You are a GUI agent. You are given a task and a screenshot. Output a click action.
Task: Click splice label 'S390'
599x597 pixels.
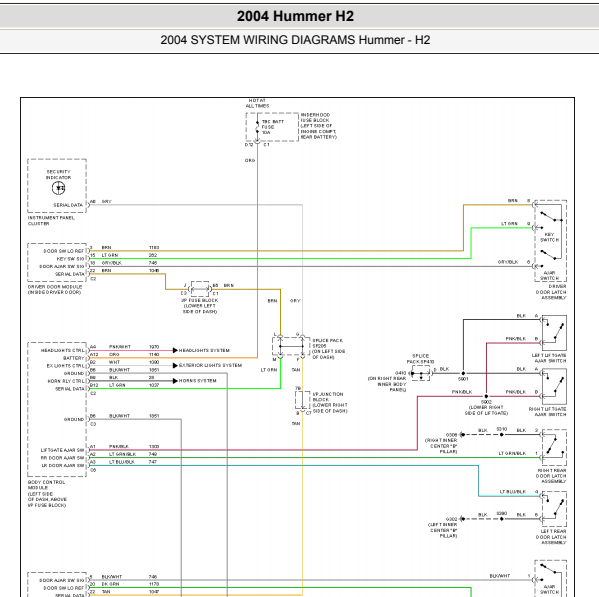tap(502, 513)
